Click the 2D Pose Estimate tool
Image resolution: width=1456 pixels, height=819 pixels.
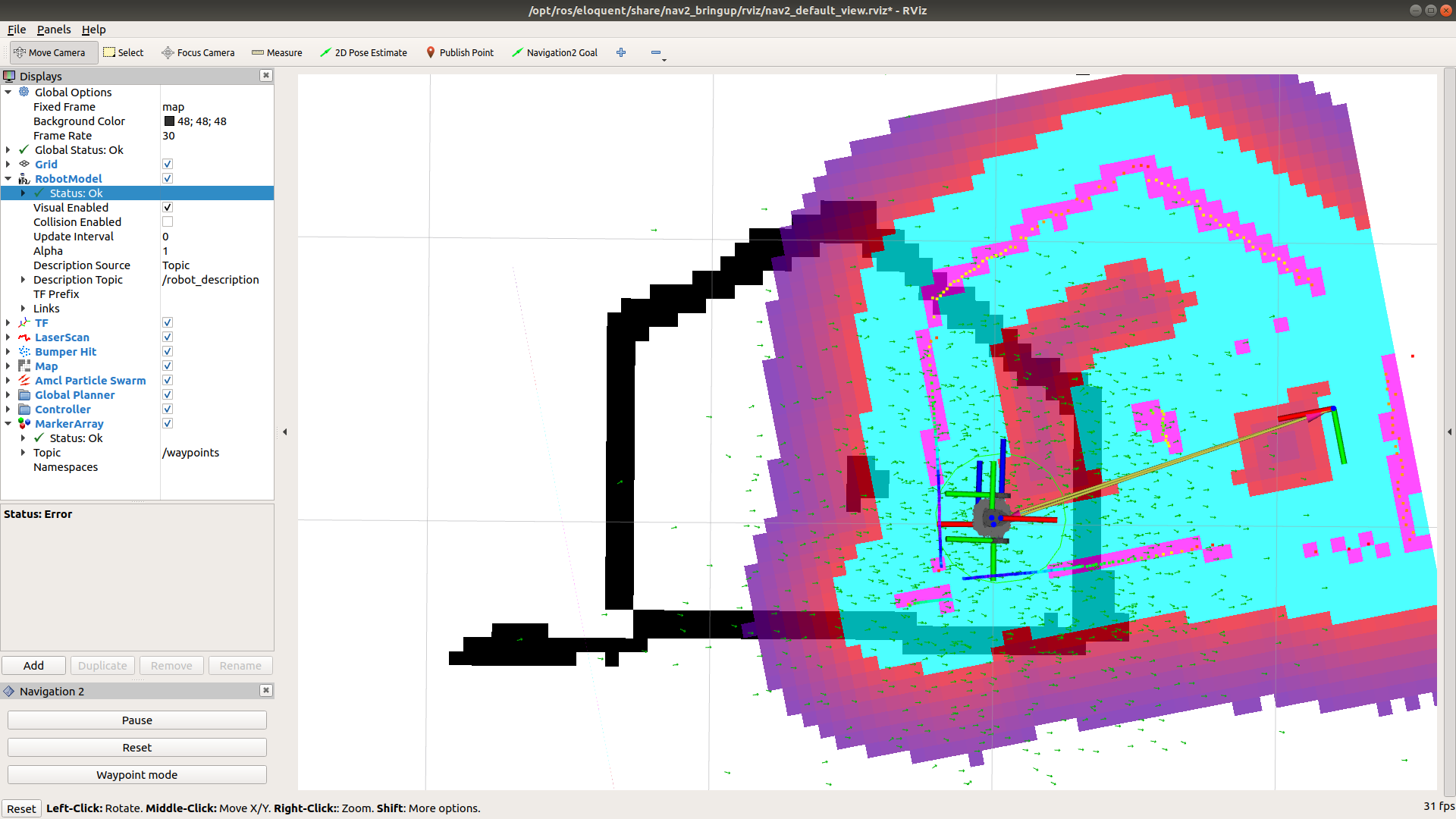(x=363, y=52)
